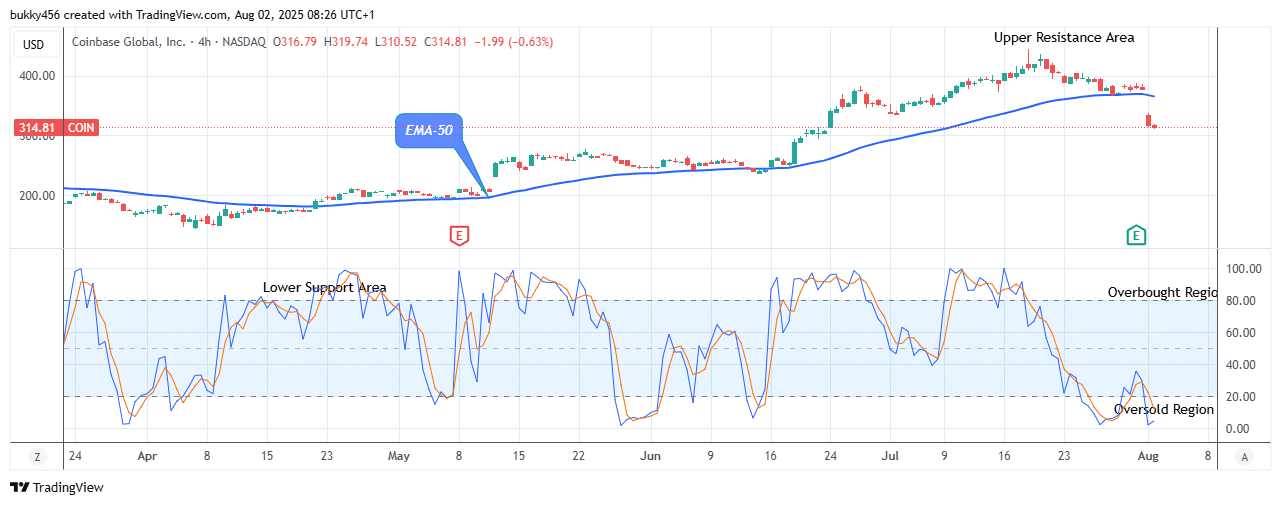Click the red earnings E marker
This screenshot has height=505, width=1281.
[x=459, y=236]
